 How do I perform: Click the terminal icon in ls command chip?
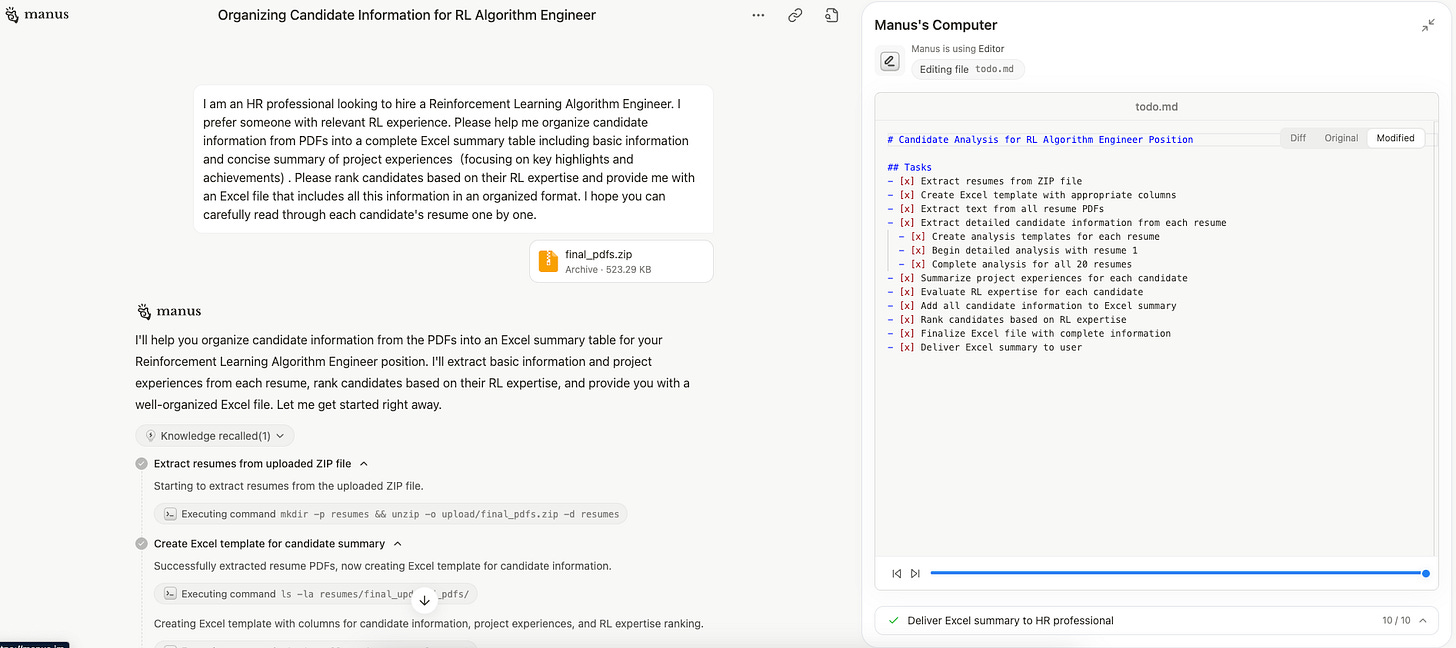pyautogui.click(x=170, y=594)
